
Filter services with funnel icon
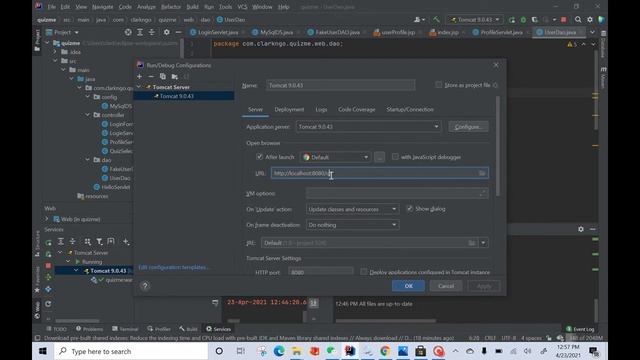click(99, 242)
